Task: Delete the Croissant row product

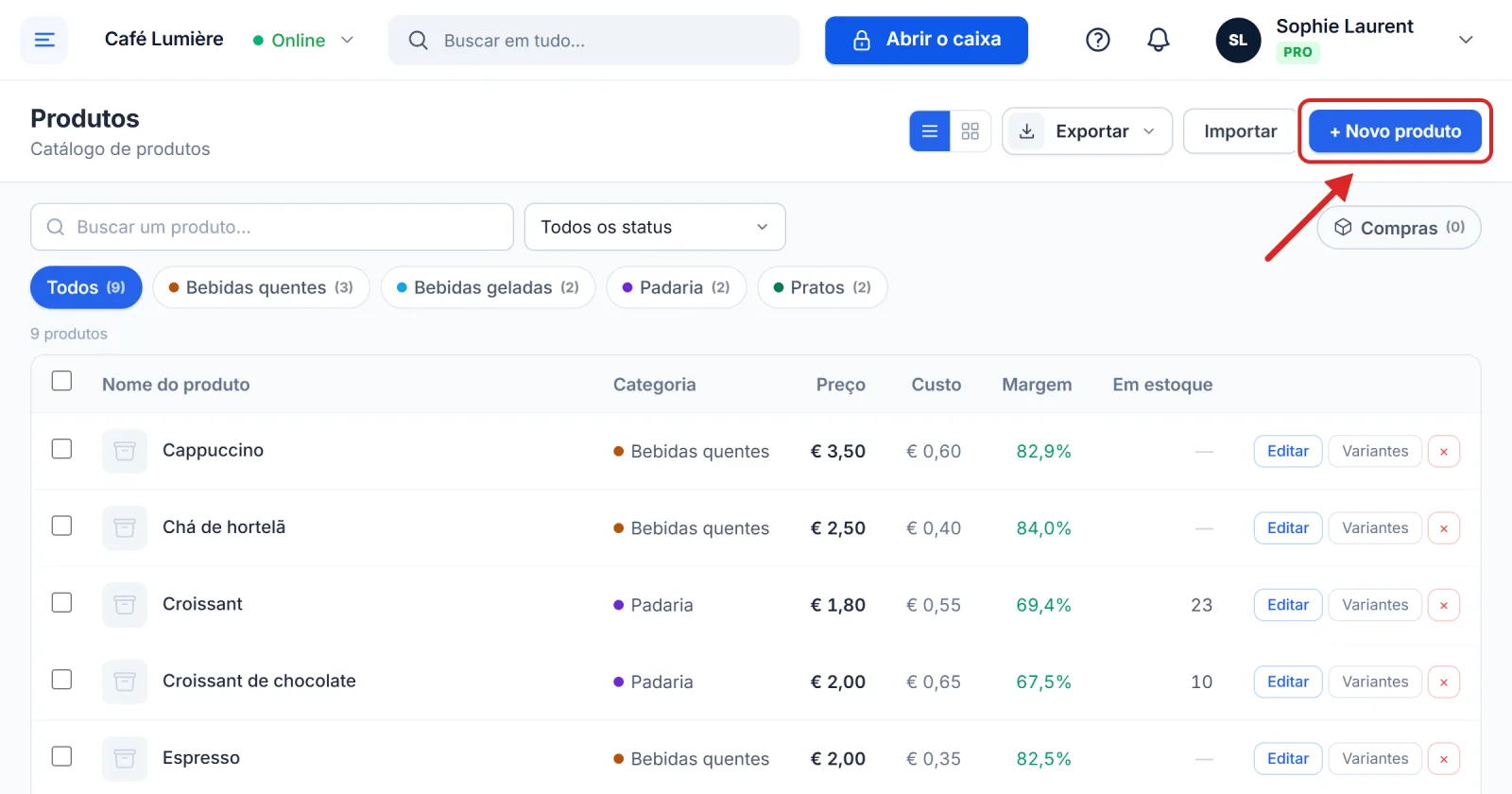Action: click(1444, 605)
